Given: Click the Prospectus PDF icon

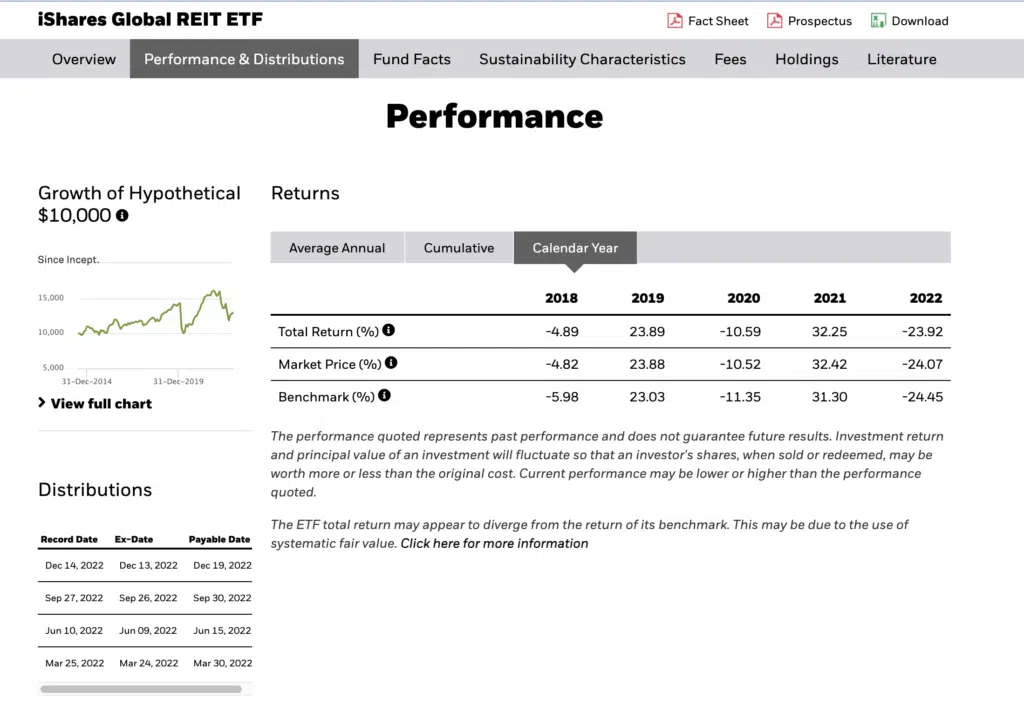Looking at the screenshot, I should 774,21.
